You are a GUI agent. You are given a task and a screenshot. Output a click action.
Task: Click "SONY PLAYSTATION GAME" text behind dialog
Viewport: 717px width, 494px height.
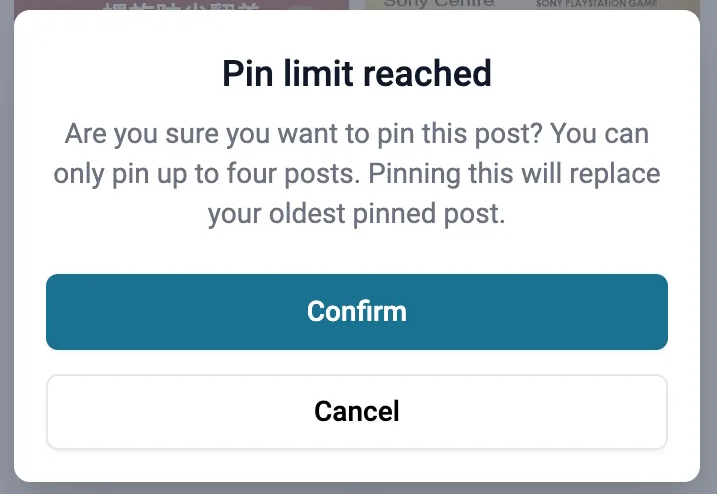pyautogui.click(x=597, y=4)
